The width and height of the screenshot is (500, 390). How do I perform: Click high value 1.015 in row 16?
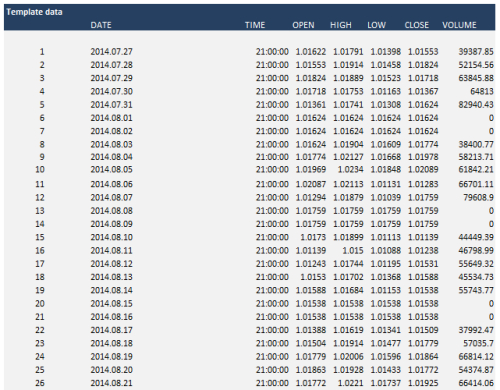(353, 251)
